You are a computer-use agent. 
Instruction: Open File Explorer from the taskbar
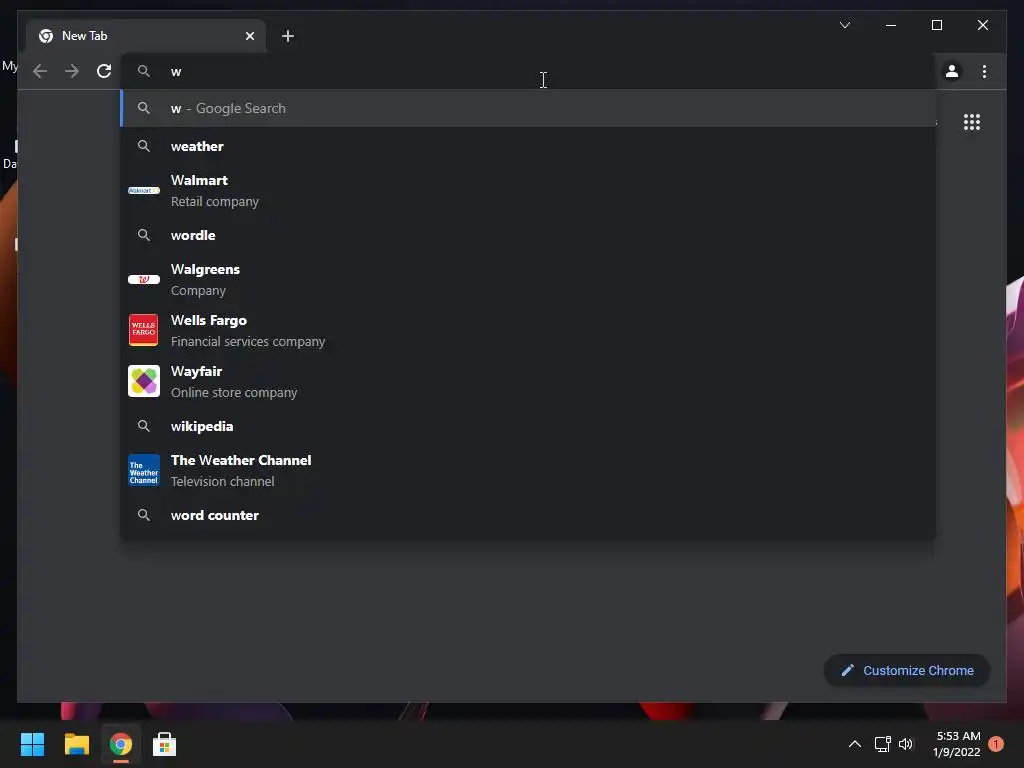point(76,744)
